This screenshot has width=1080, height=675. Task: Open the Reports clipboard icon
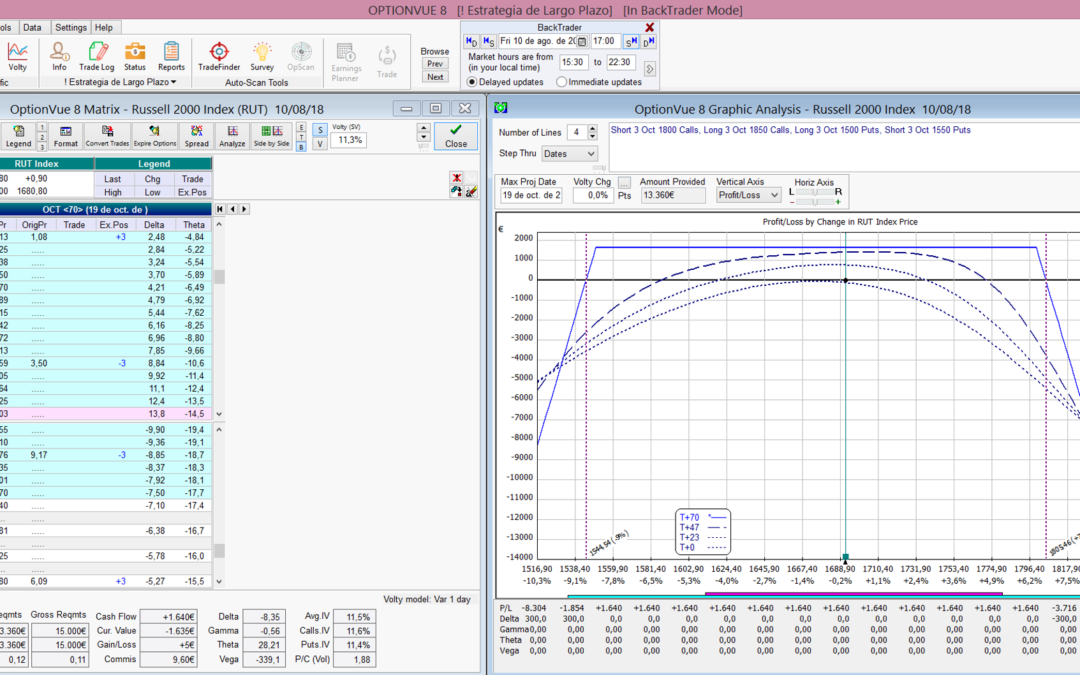pyautogui.click(x=171, y=56)
